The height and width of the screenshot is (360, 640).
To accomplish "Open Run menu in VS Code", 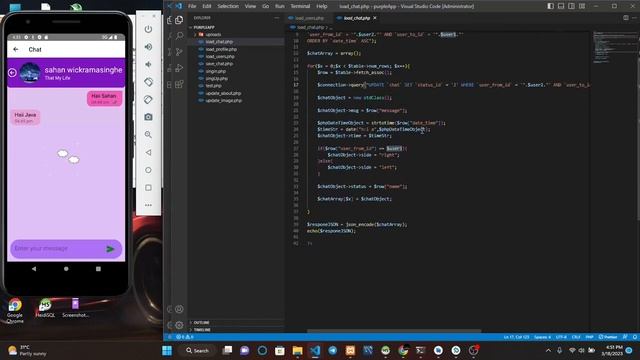I will coord(280,6).
